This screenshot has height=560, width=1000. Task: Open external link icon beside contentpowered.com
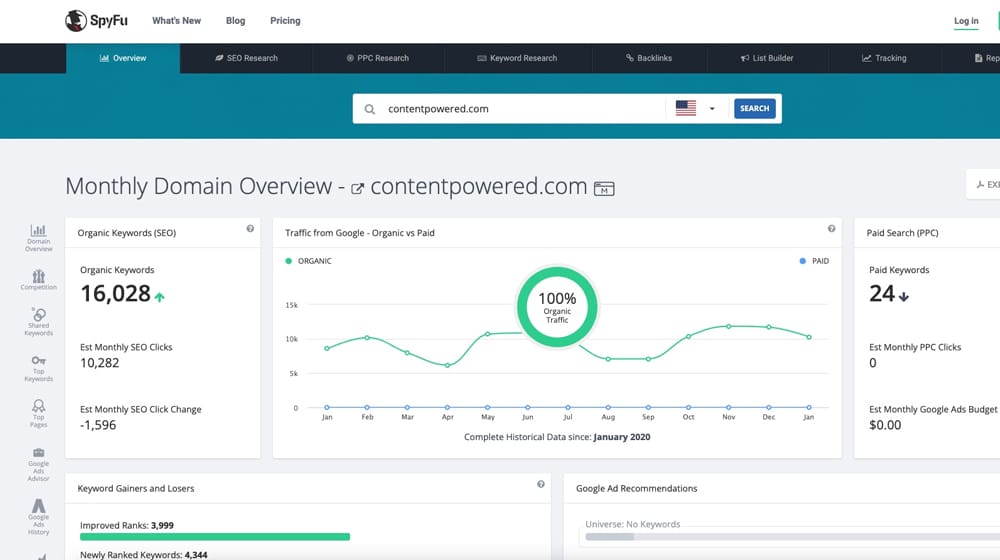click(357, 188)
